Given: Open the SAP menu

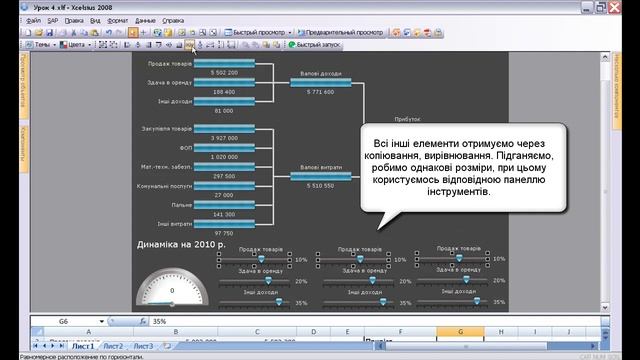Looking at the screenshot, I should coord(53,20).
